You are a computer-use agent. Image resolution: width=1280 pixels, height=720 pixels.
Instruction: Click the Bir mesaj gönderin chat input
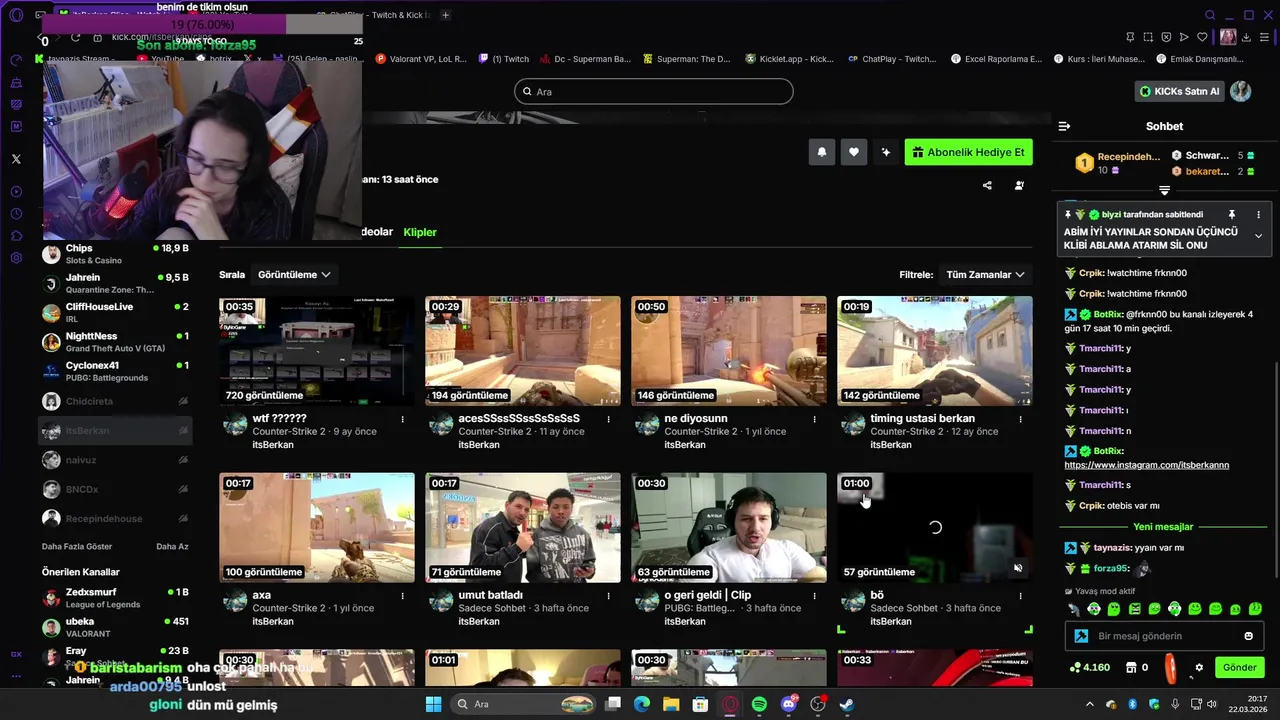click(x=1164, y=636)
